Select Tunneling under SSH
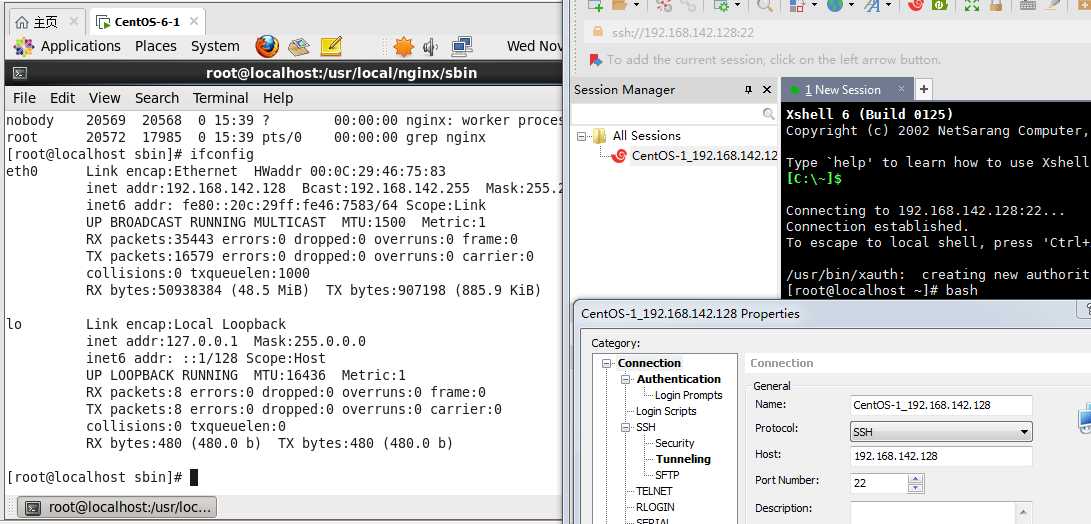The width and height of the screenshot is (1091, 524). coord(683,459)
